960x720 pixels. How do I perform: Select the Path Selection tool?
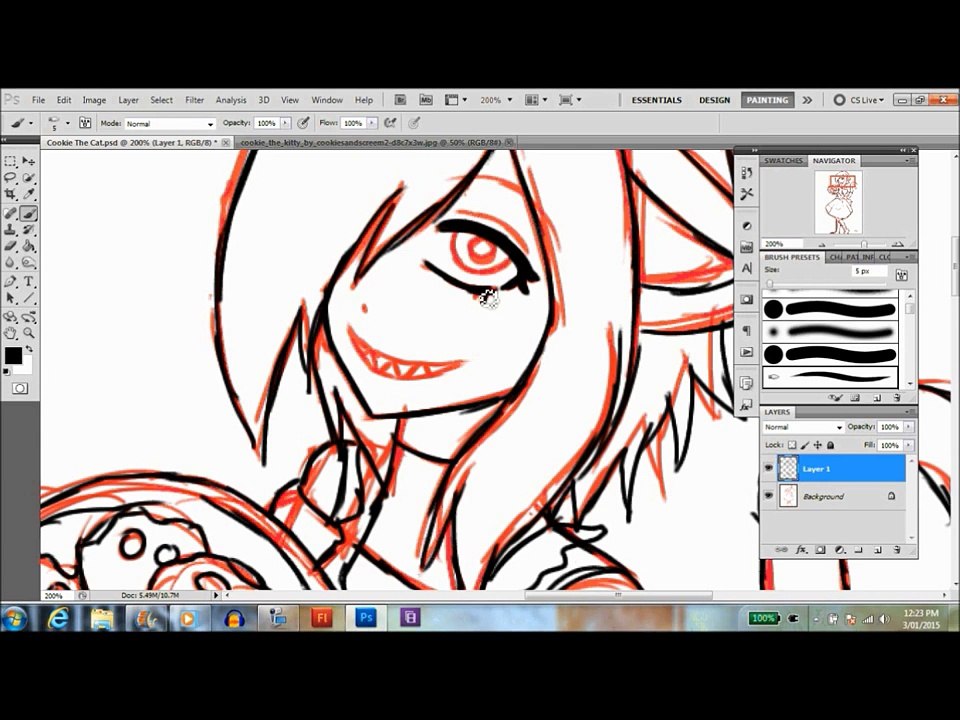[10, 298]
